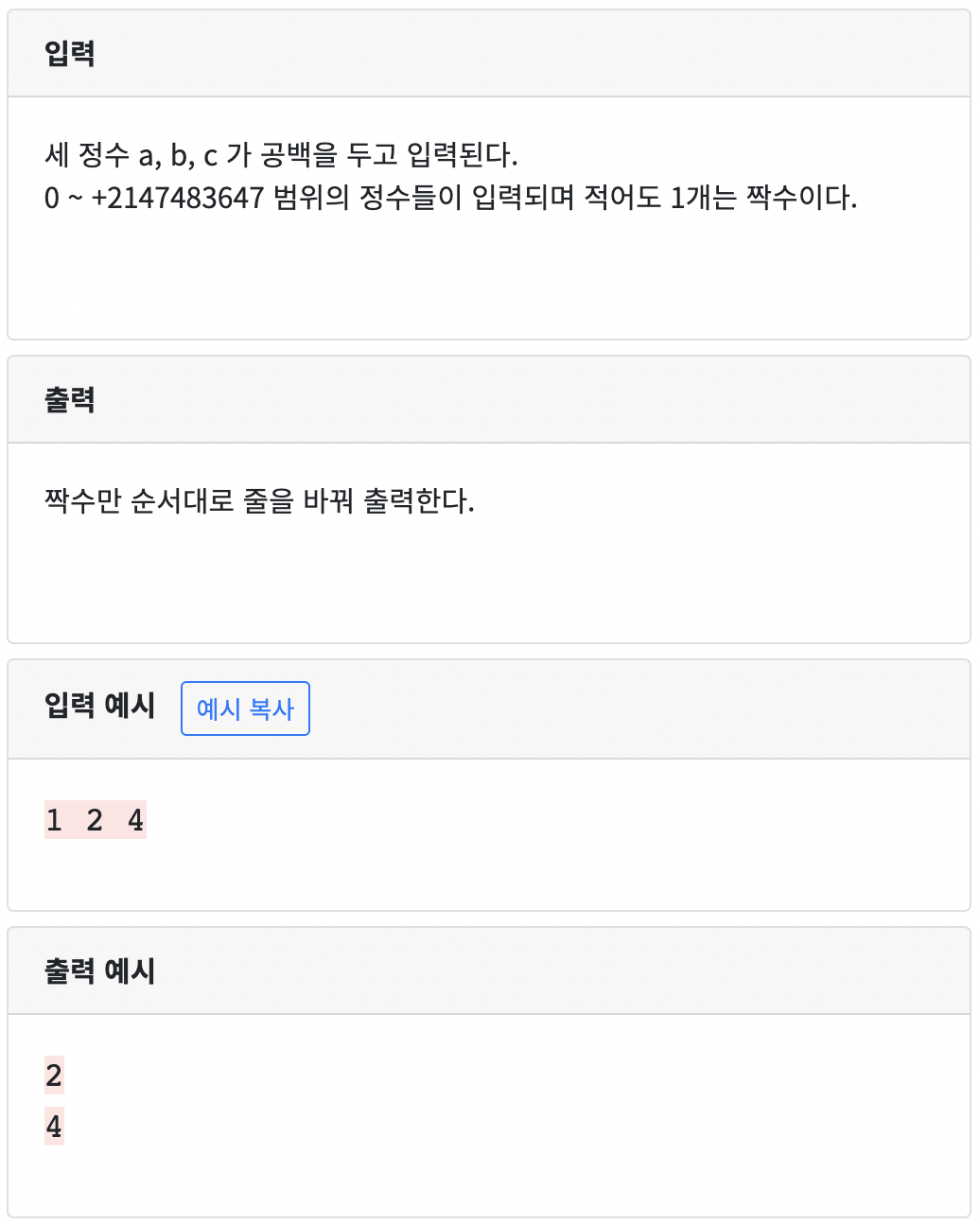Click the 예시 복사 copy button
980x1224 pixels.
(245, 708)
